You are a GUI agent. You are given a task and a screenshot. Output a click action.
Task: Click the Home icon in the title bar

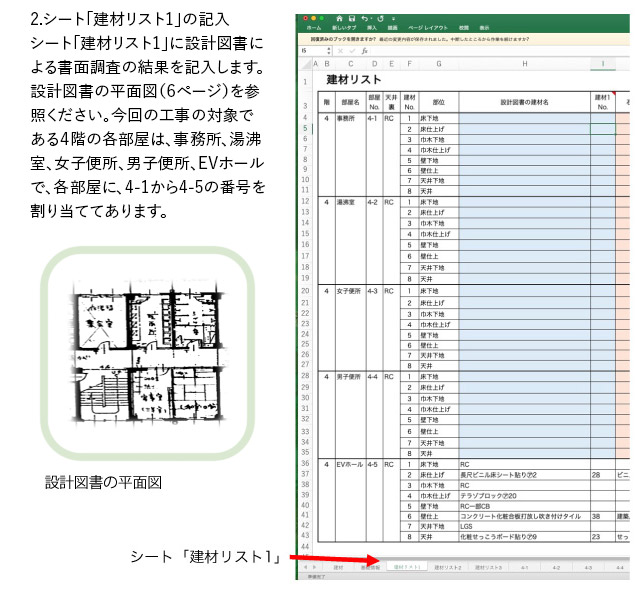click(339, 18)
